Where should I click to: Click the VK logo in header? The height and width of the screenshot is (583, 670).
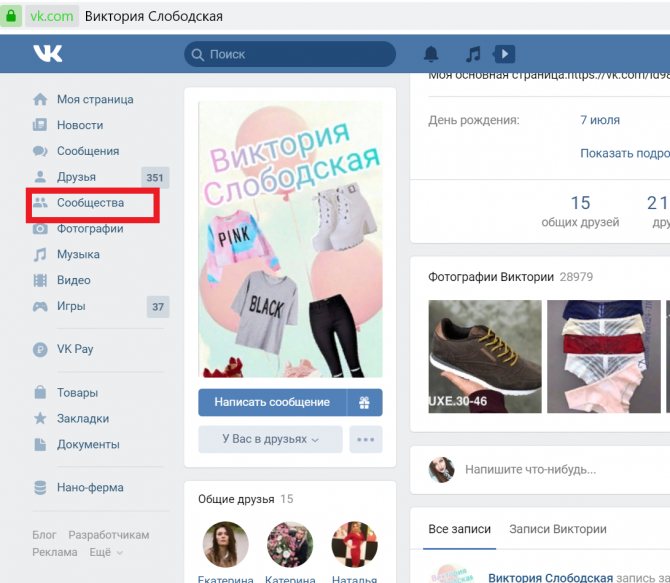[x=48, y=53]
